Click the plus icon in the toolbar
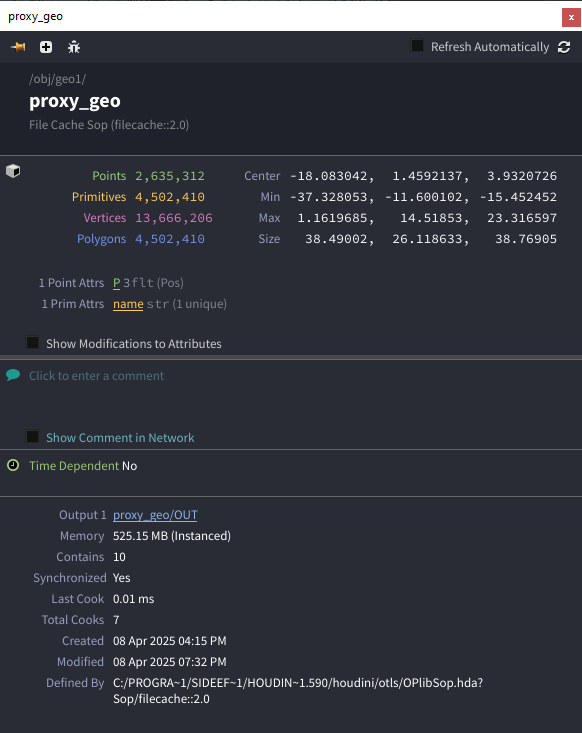 [x=46, y=47]
